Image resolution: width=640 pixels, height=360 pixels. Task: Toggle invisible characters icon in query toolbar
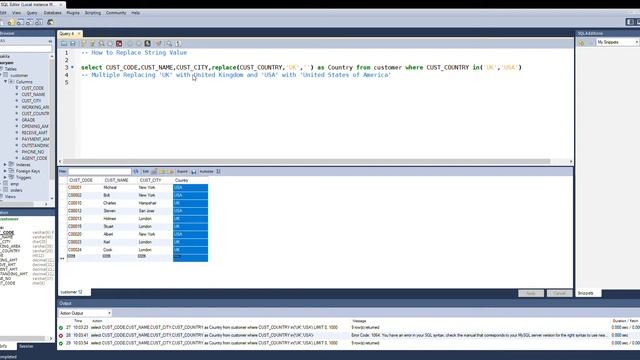(178, 44)
